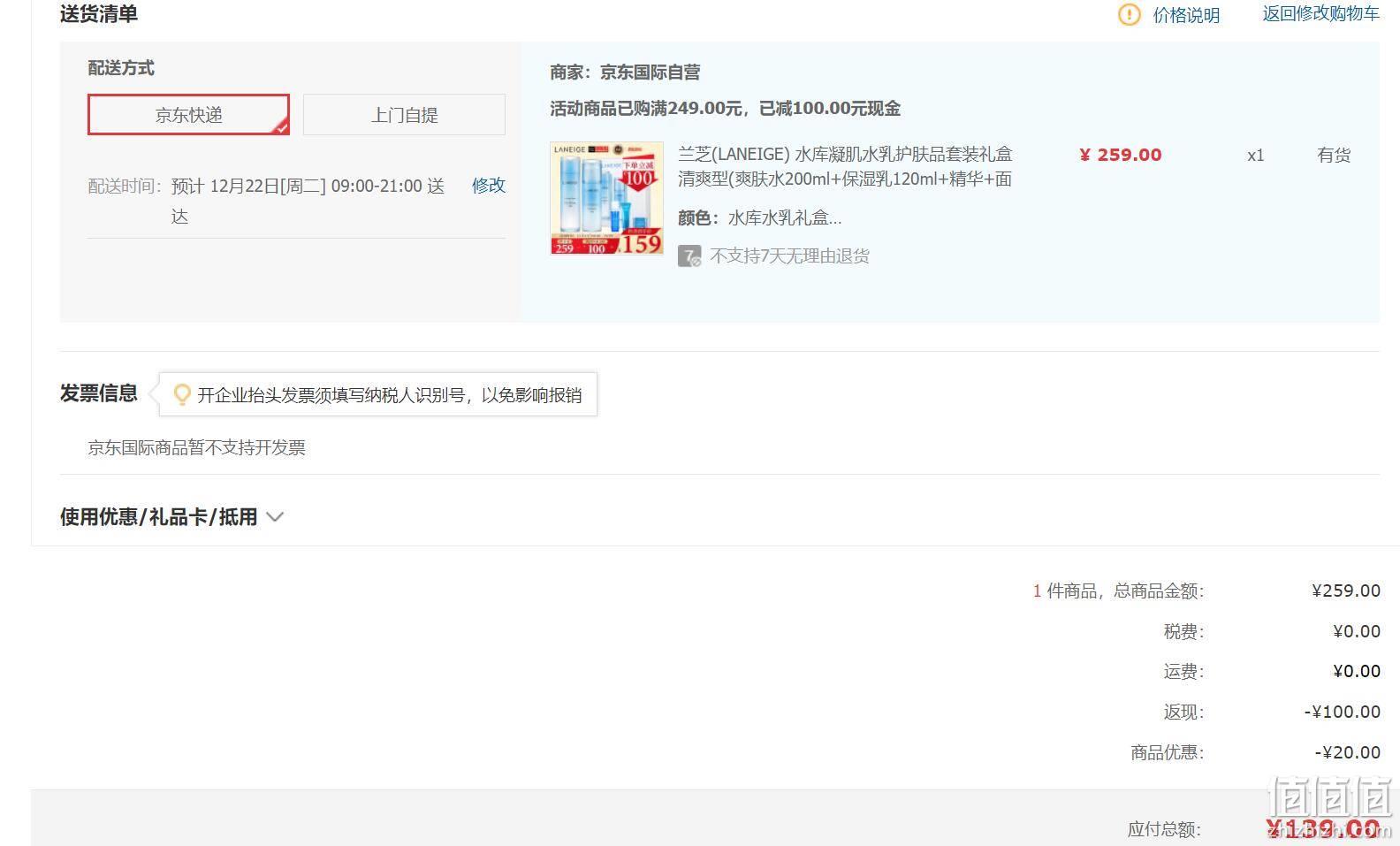
Task: Open the 兰芝(LANEIGE) 水库凝肌 product title
Action: click(x=845, y=166)
